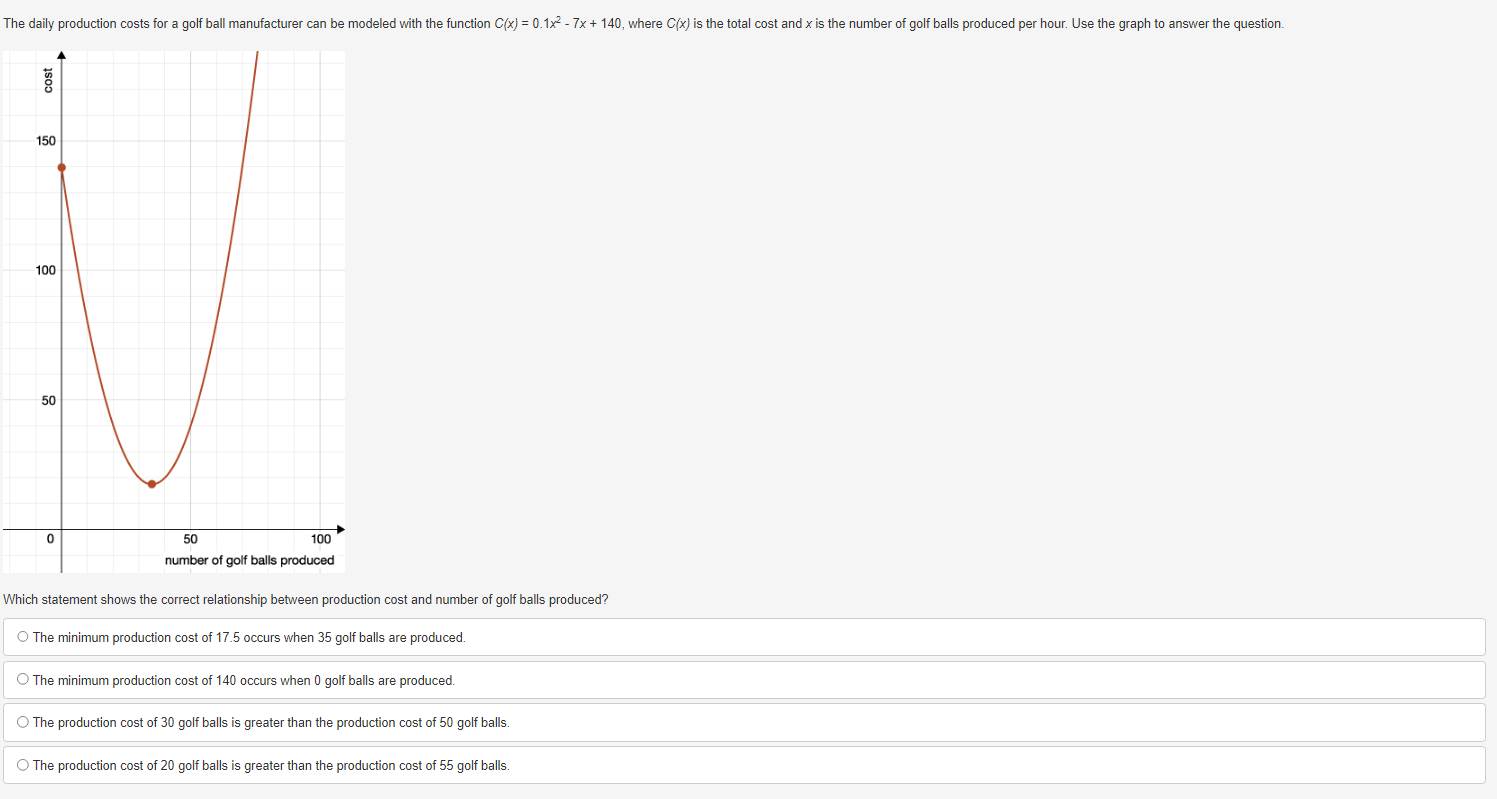1497x799 pixels.
Task: Click the 150 tick label on the vertical axis
Action: (x=44, y=140)
